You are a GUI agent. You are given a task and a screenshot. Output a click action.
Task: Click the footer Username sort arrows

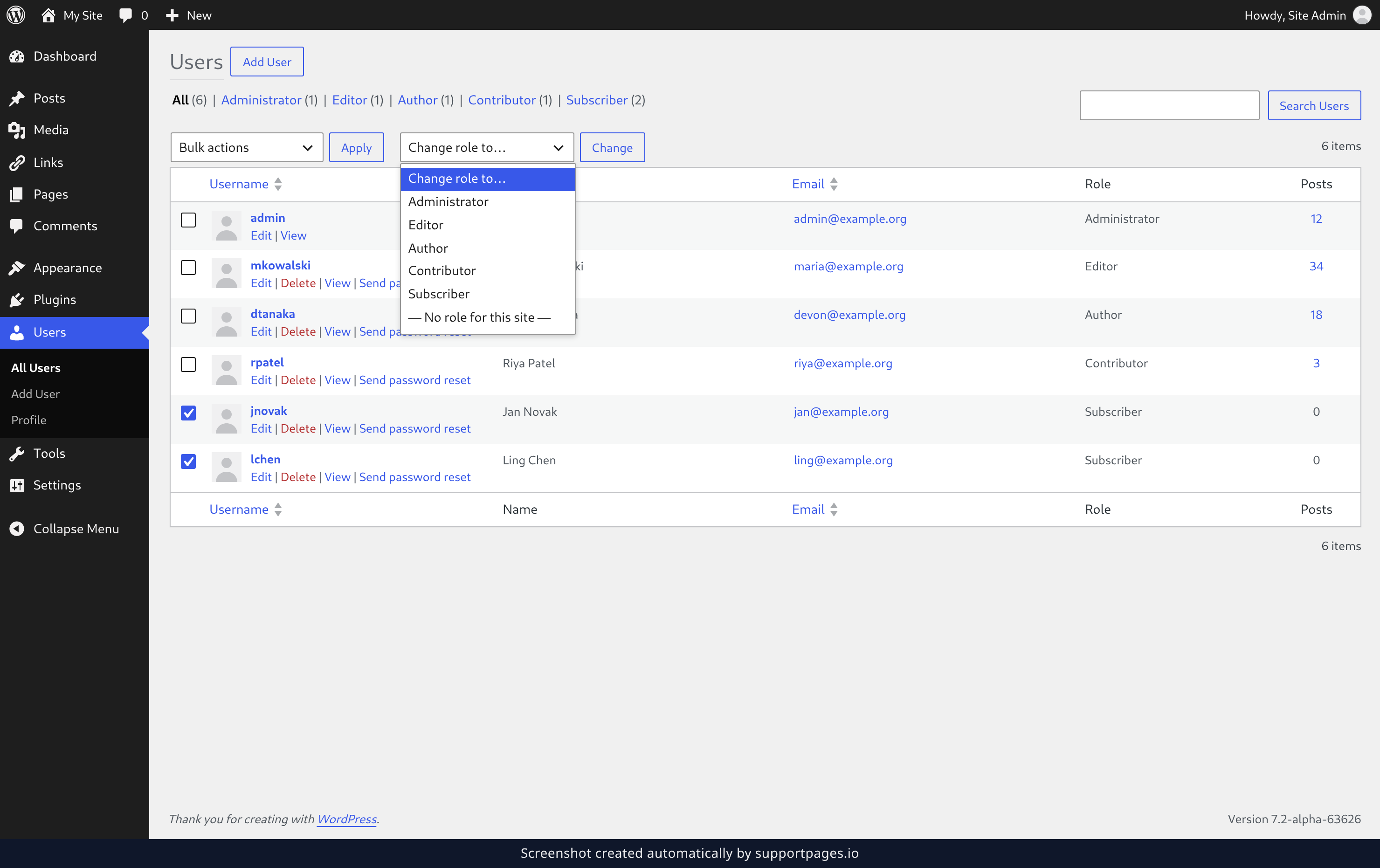click(x=278, y=510)
